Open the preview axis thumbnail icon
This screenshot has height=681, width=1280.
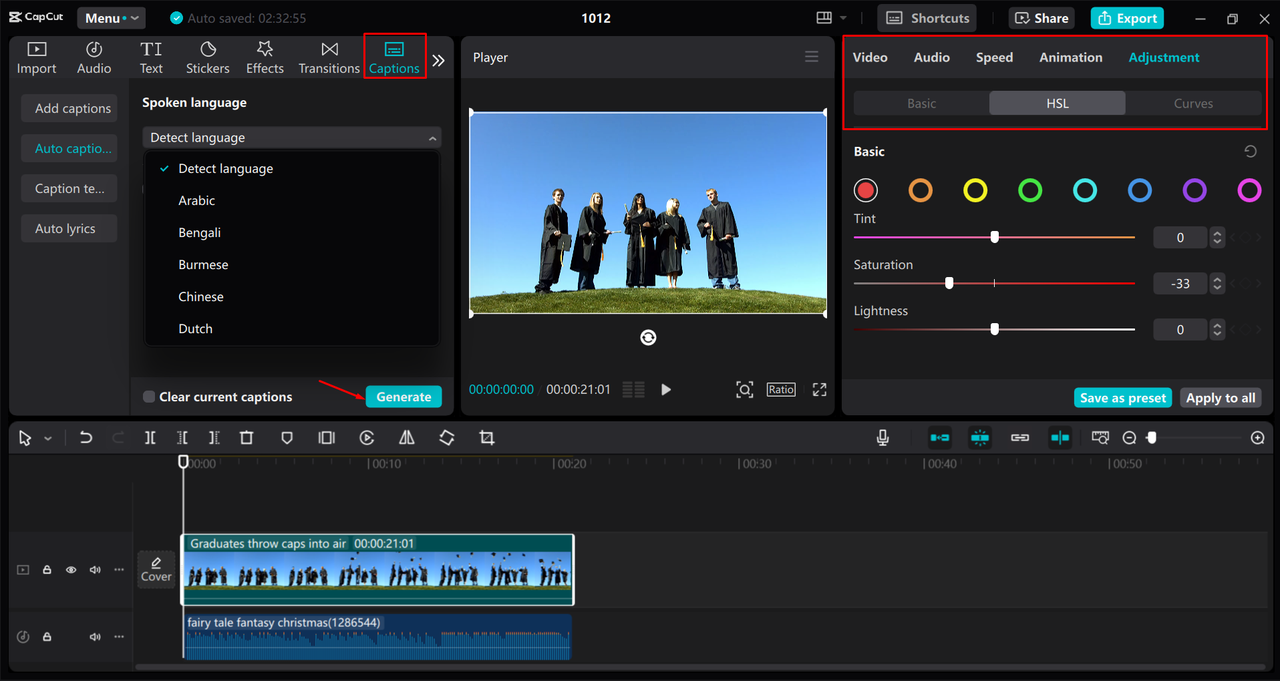(1100, 438)
